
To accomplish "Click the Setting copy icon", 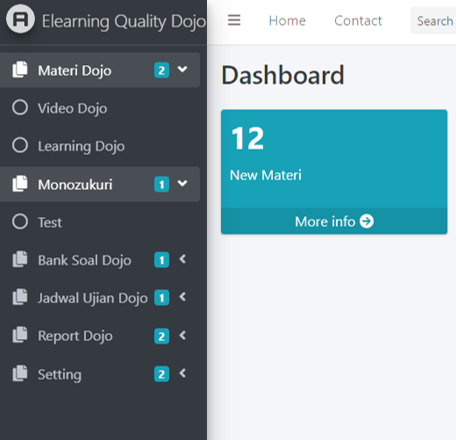I will click(x=20, y=373).
